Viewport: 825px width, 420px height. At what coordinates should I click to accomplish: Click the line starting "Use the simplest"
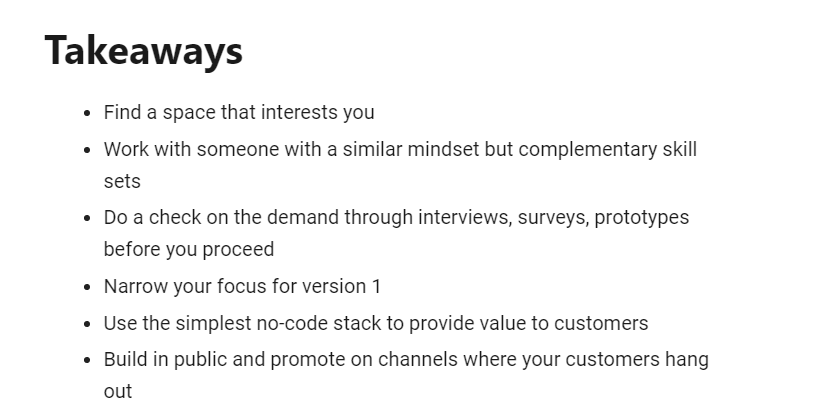click(376, 323)
